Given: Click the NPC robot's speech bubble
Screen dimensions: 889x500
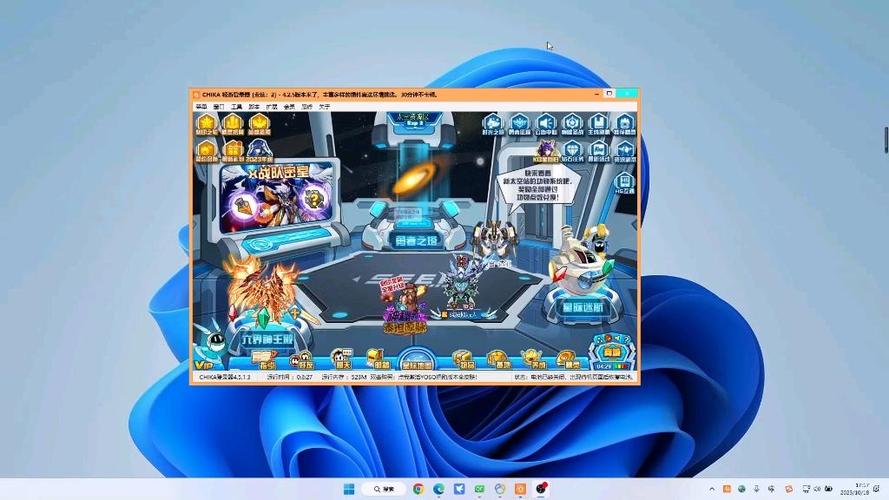Looking at the screenshot, I should 537,185.
